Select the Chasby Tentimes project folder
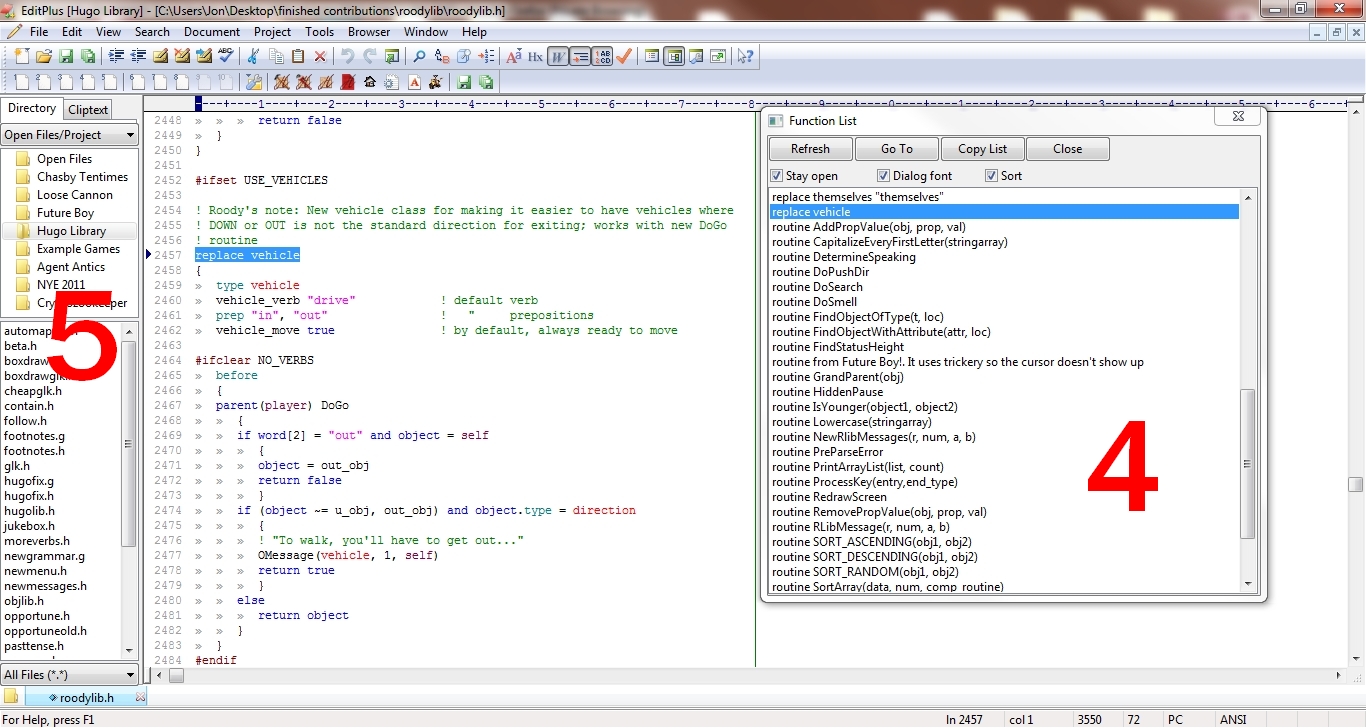The width and height of the screenshot is (1366, 728). 82,177
